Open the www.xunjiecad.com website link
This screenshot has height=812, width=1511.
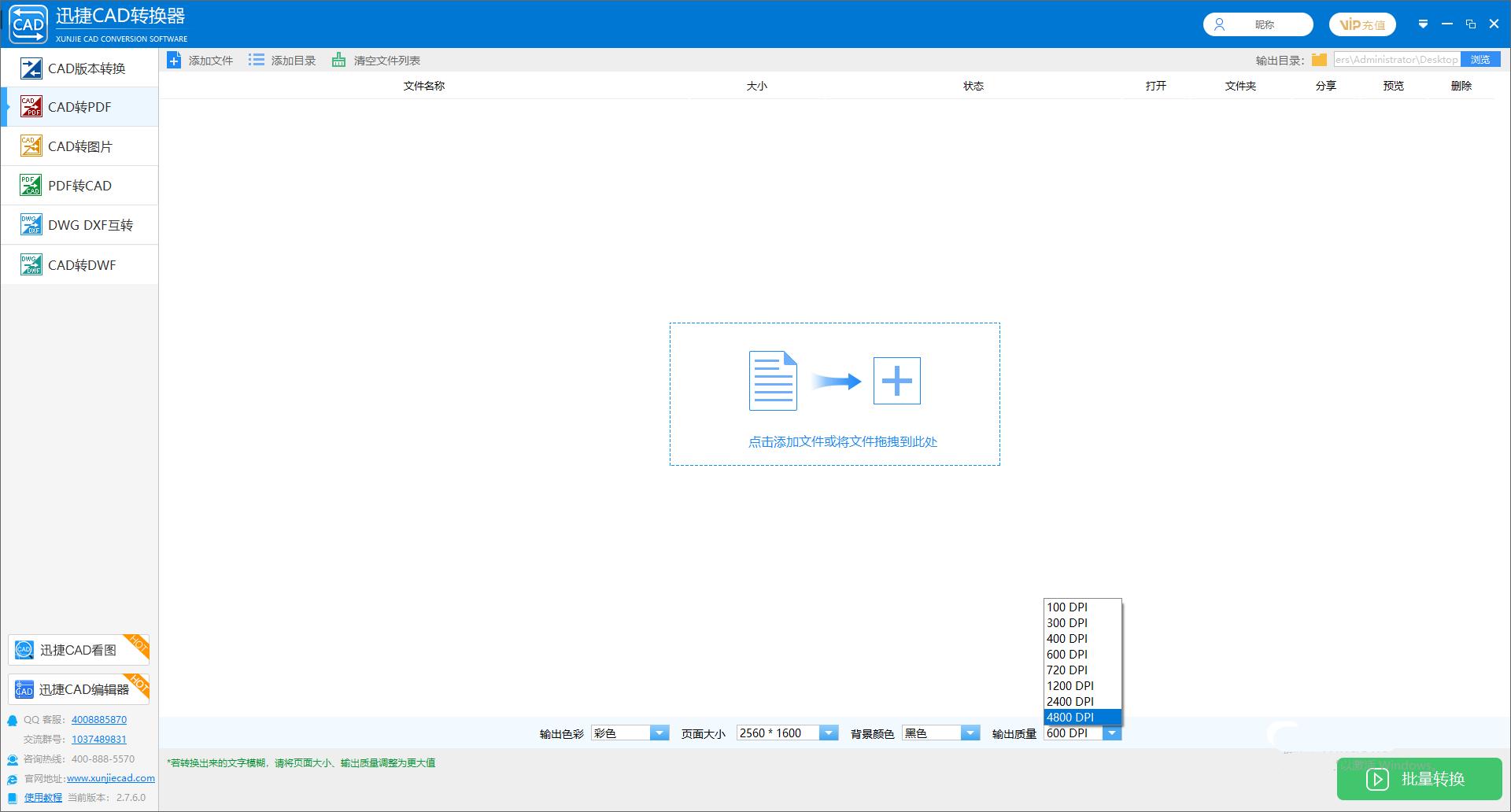point(111,778)
